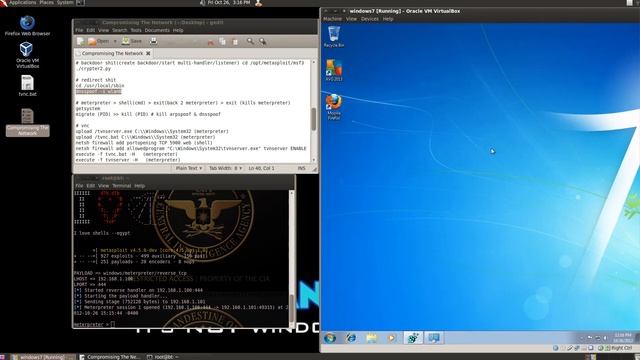
Task: Open the terminal window Help menu
Action: tap(140, 186)
